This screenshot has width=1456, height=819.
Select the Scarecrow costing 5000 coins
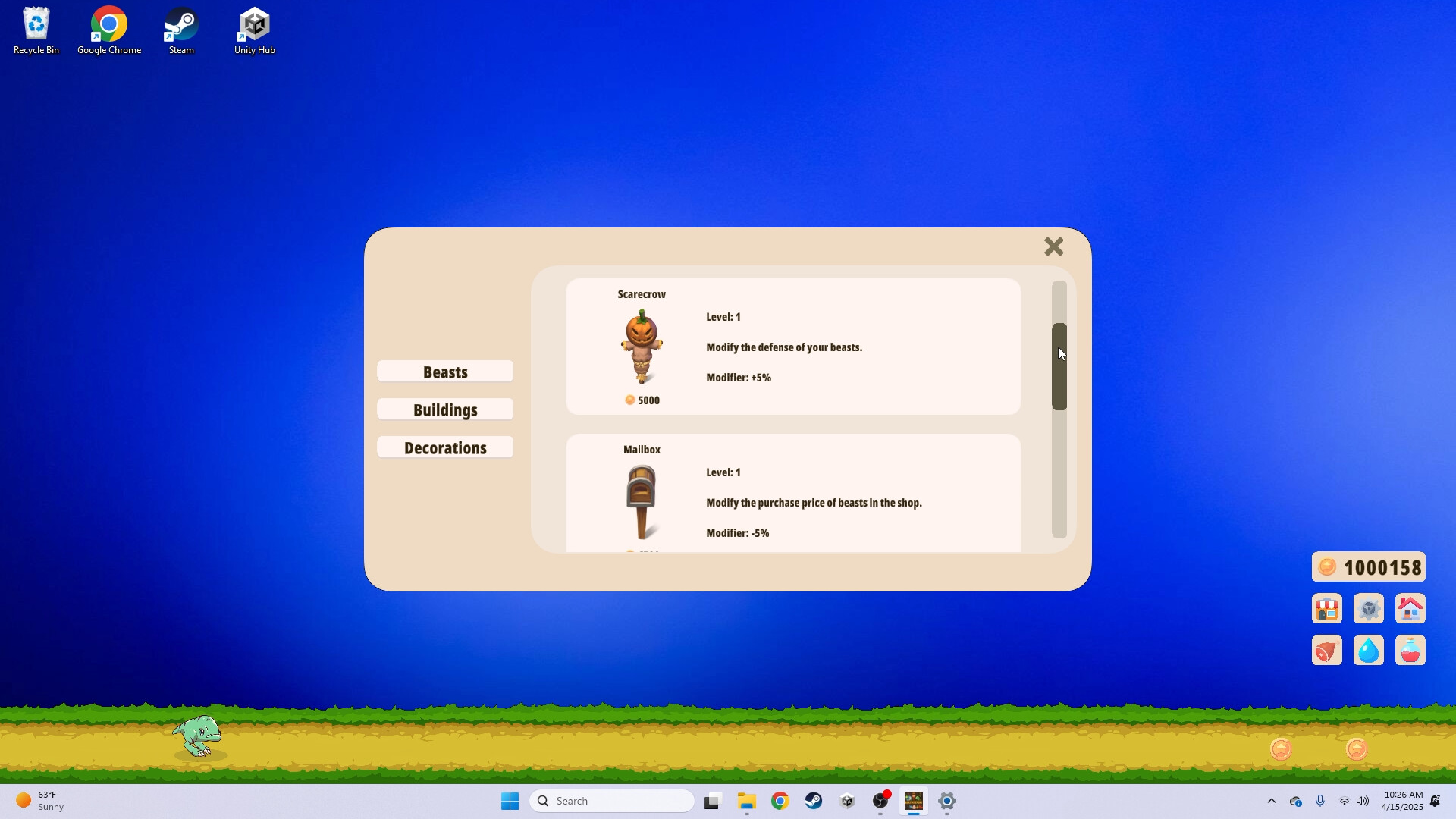pos(792,347)
